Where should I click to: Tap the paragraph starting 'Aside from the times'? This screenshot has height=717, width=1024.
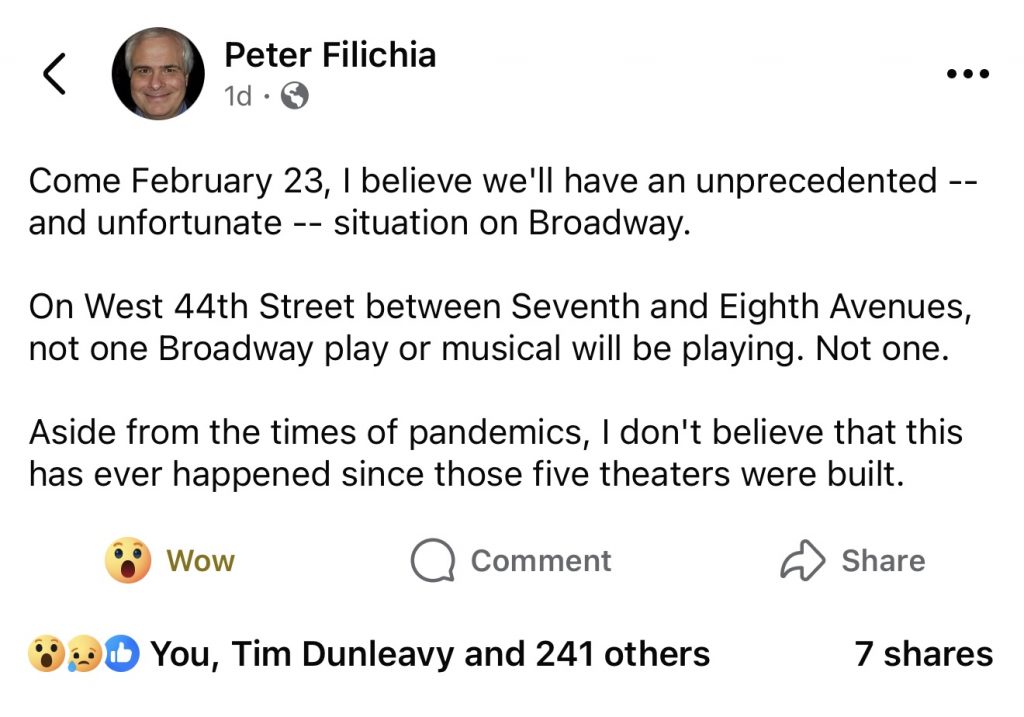[x=495, y=453]
